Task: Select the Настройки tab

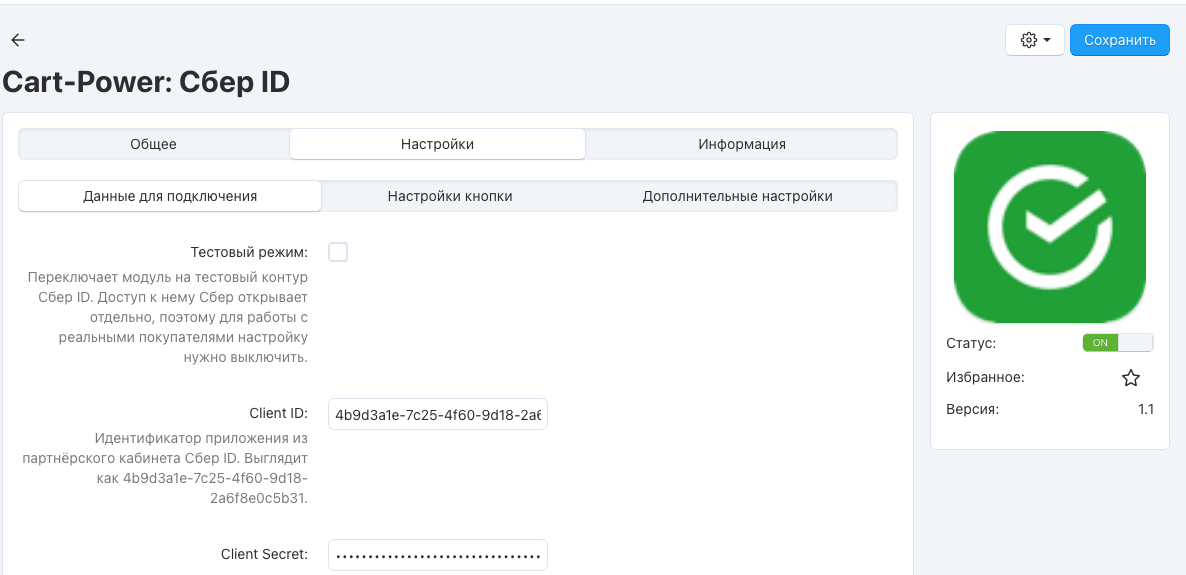Action: point(437,144)
